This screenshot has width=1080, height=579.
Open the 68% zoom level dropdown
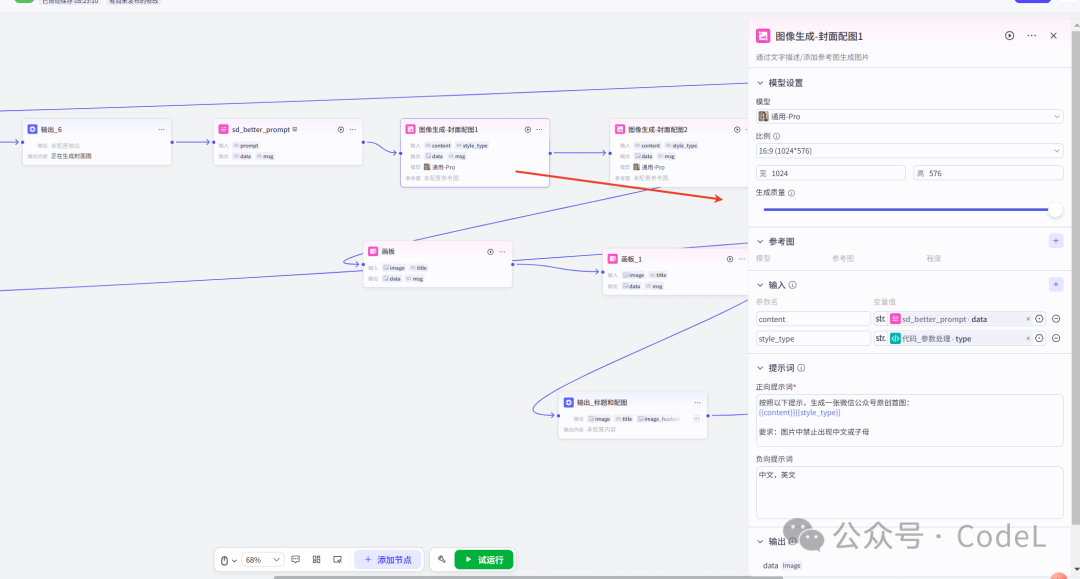click(x=262, y=560)
